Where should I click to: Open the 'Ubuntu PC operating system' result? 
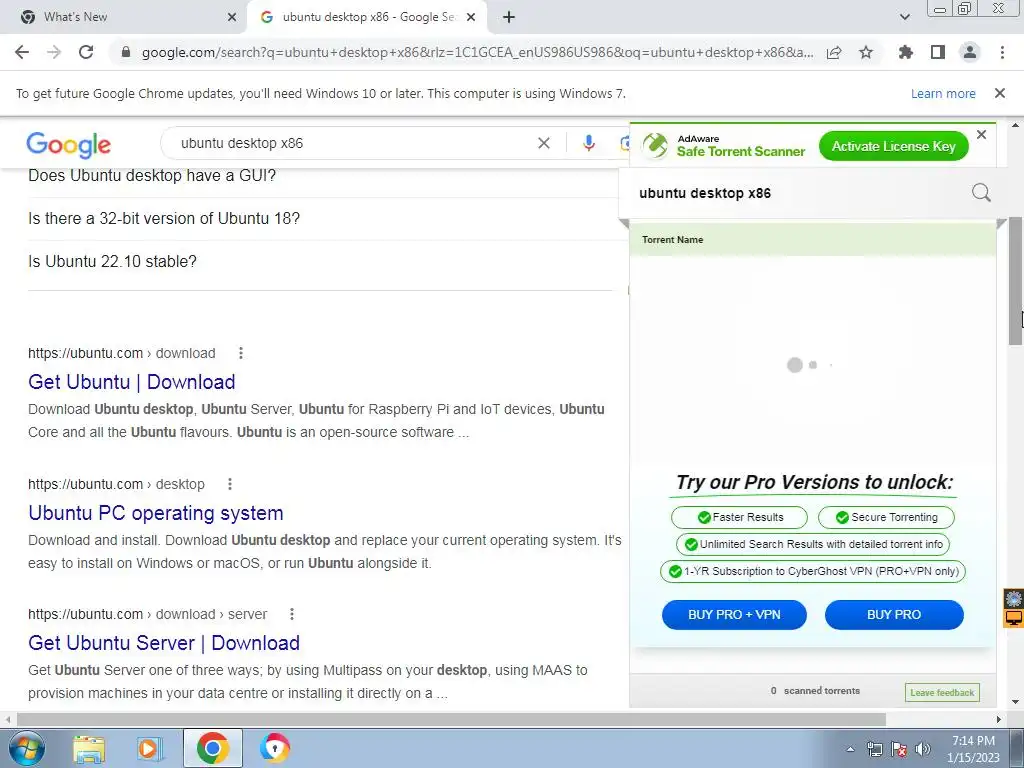[156, 513]
